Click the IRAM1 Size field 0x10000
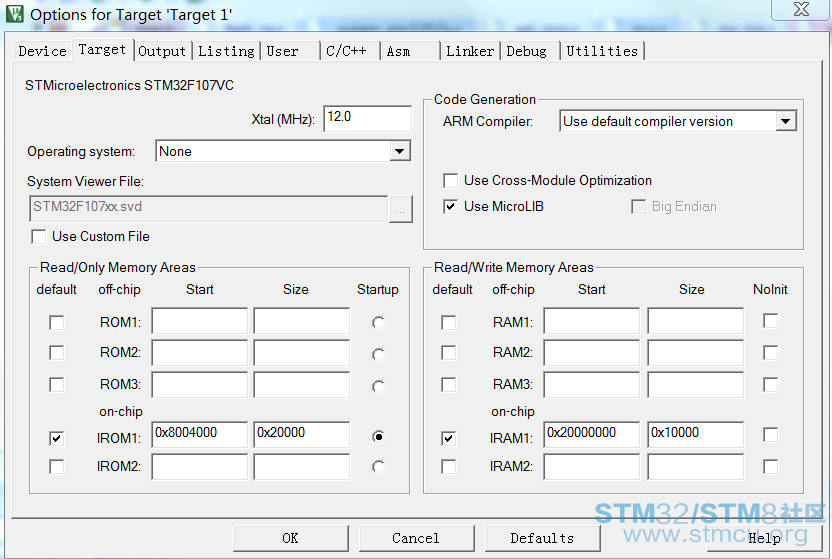 tap(696, 434)
